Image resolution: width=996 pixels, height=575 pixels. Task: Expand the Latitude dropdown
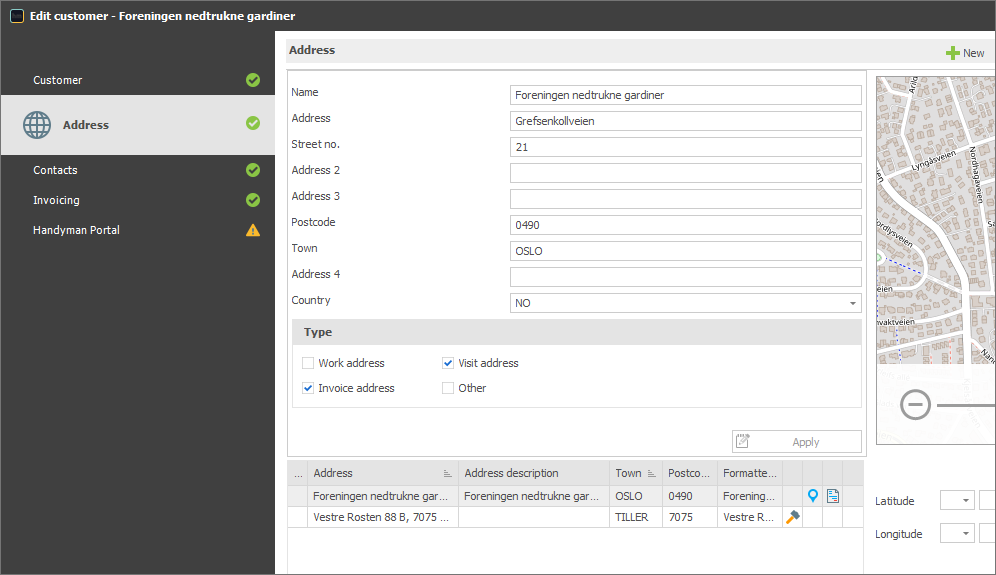(957, 501)
